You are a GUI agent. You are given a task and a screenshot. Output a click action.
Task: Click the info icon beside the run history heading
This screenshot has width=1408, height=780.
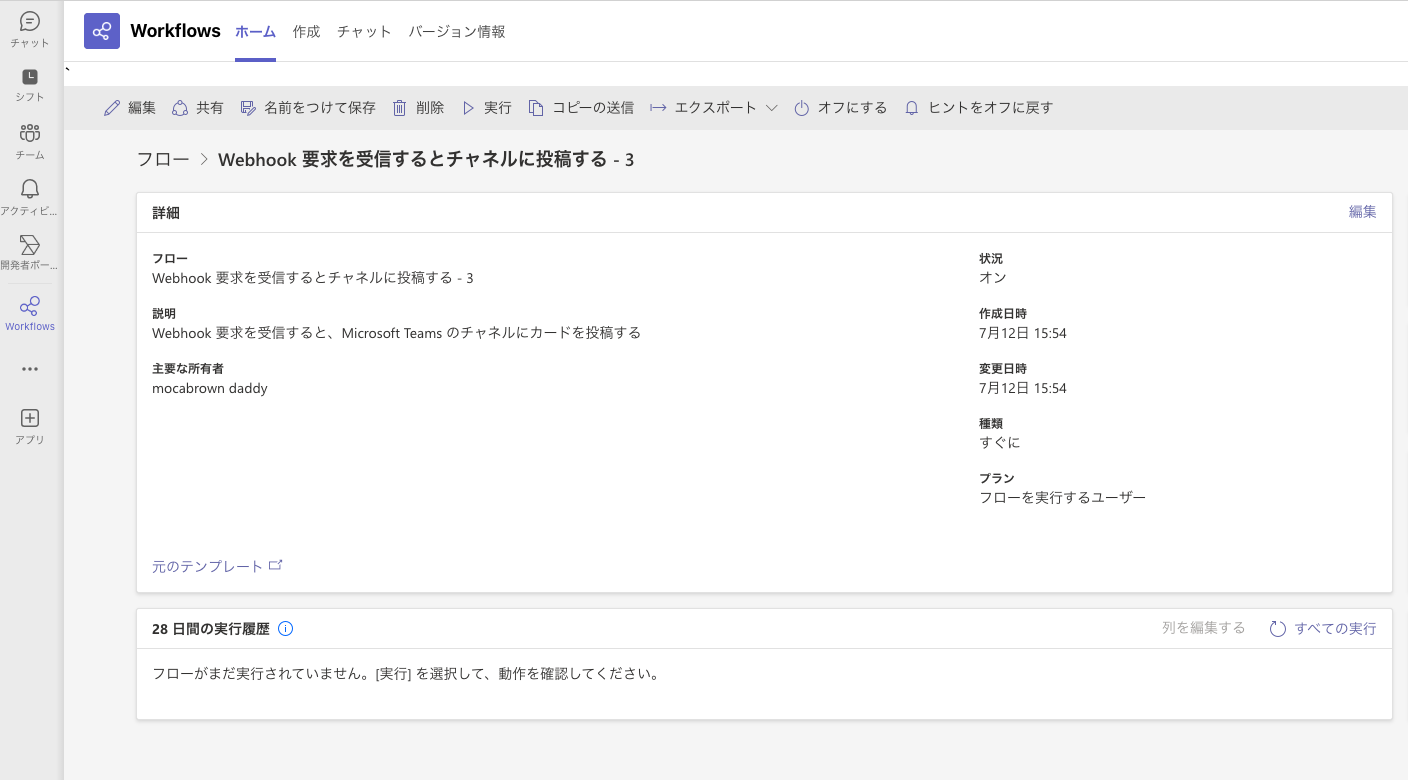pyautogui.click(x=285, y=628)
